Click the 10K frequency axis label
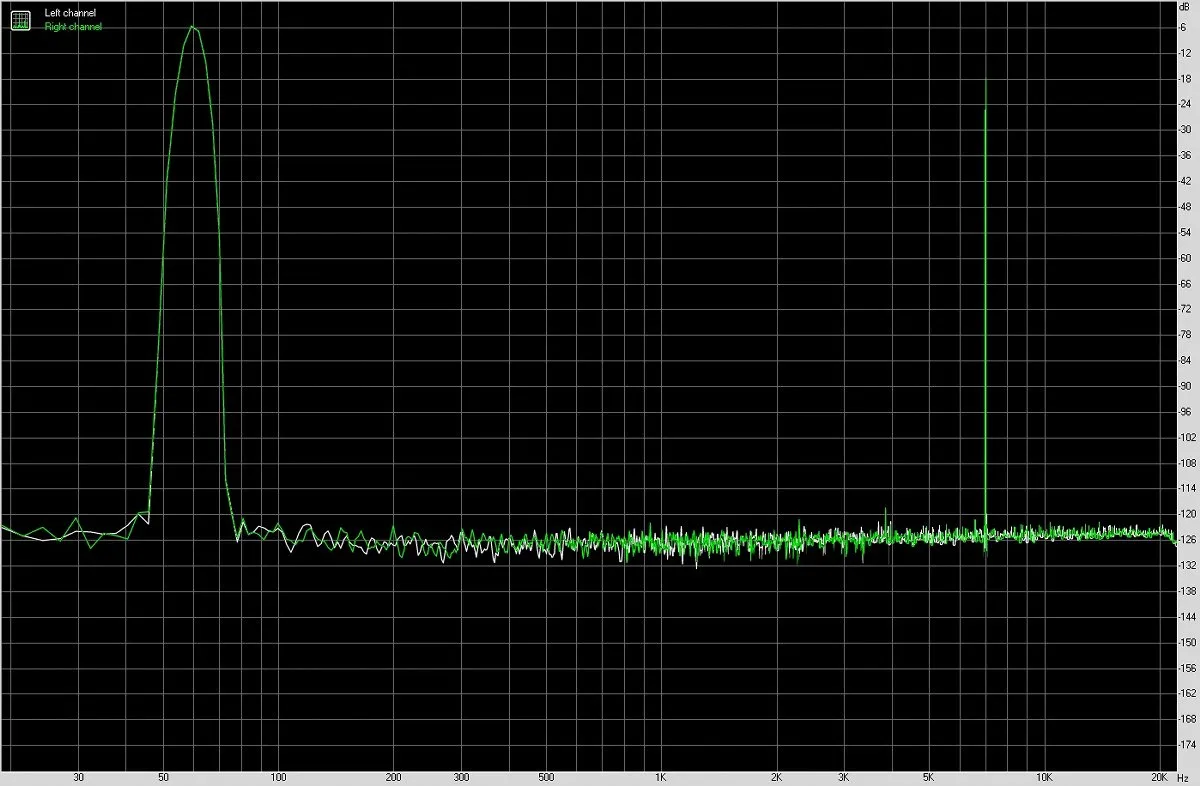This screenshot has width=1200, height=786. 1044,777
